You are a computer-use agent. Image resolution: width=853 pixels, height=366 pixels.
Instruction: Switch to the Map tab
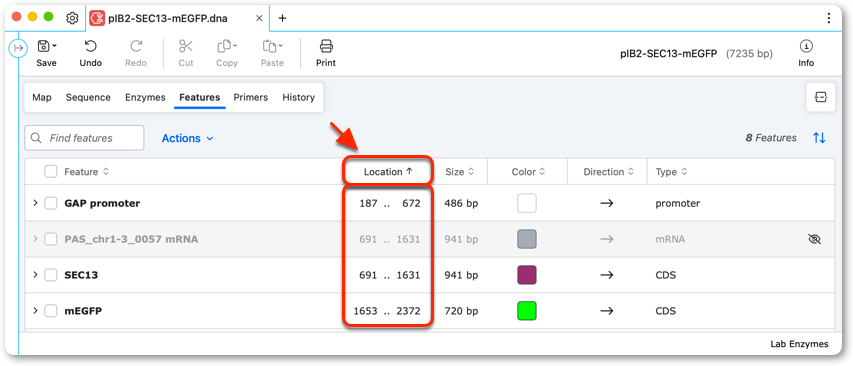[x=42, y=97]
